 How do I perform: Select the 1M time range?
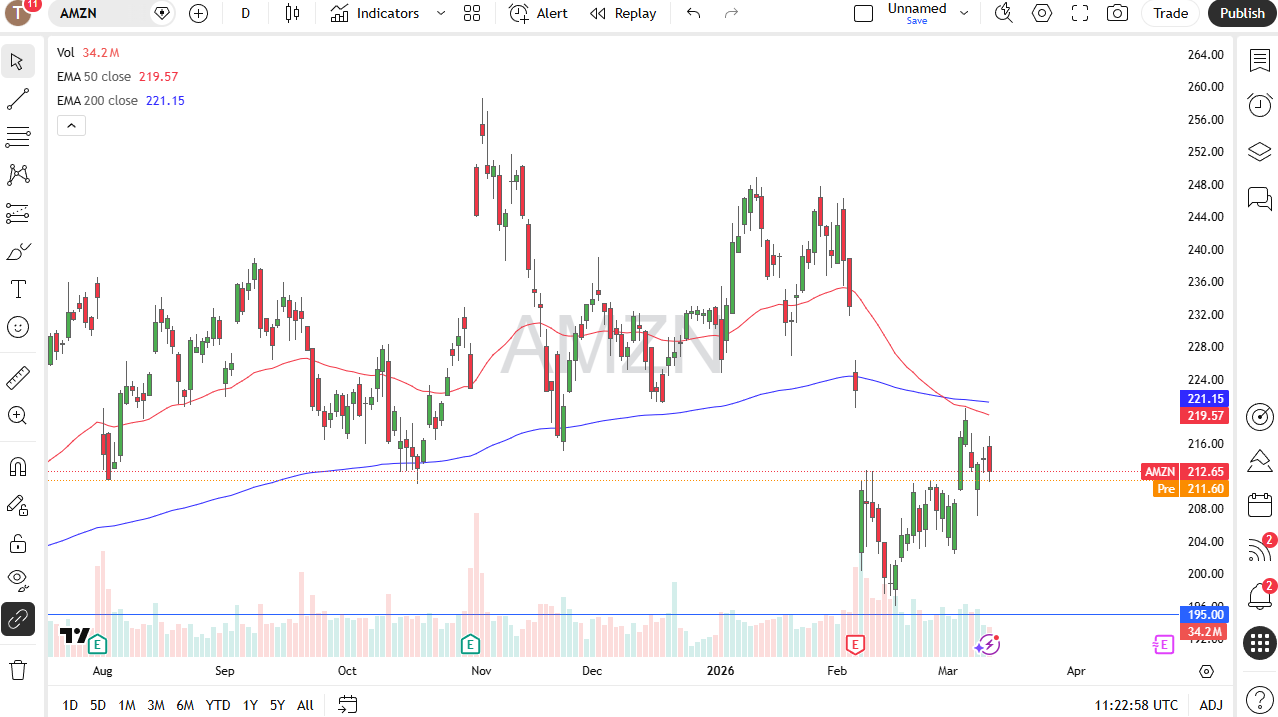(127, 705)
